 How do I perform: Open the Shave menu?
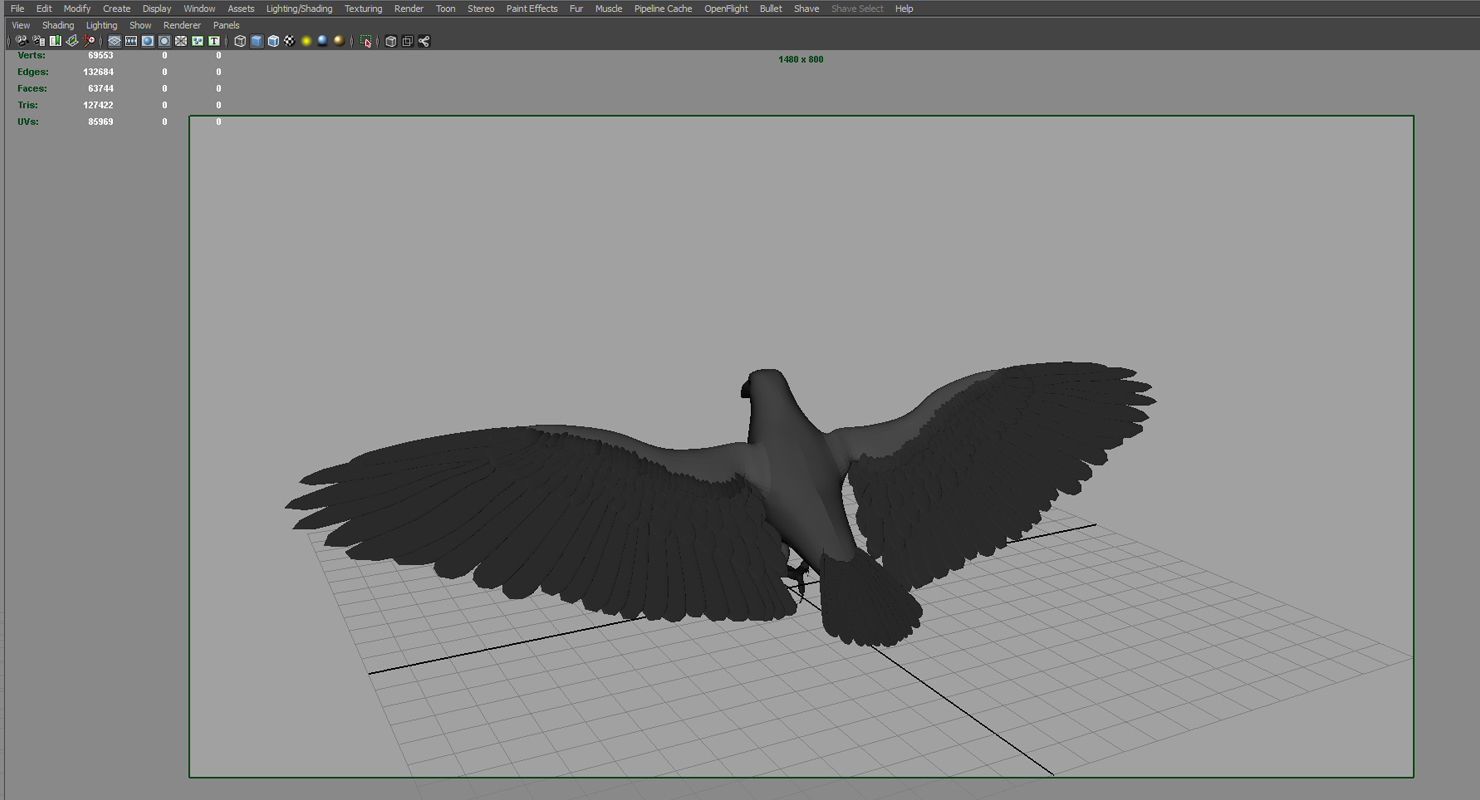[x=806, y=8]
